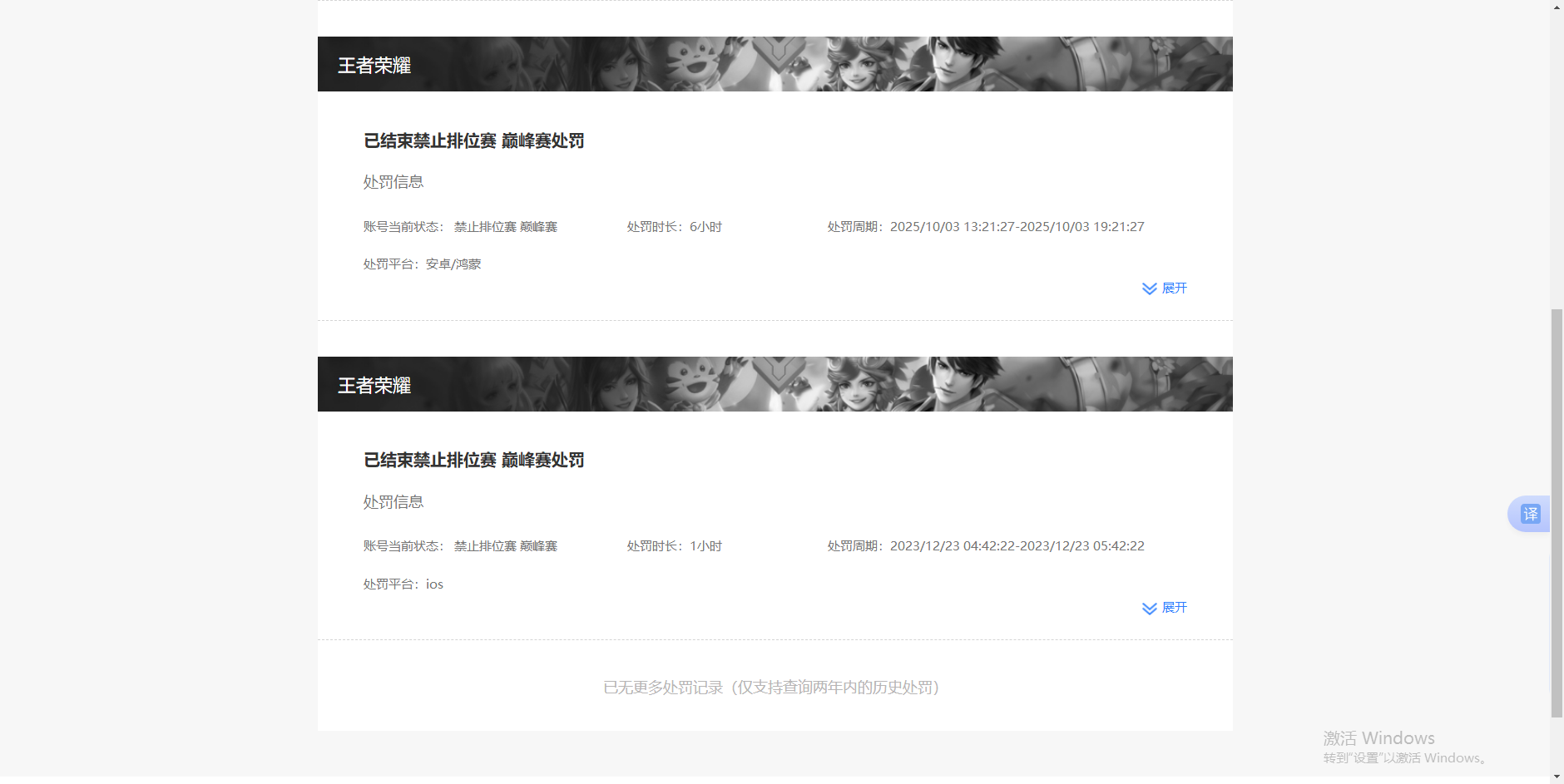Click the 2025/10/03 penalty period text
This screenshot has width=1564, height=784.
coord(986,227)
